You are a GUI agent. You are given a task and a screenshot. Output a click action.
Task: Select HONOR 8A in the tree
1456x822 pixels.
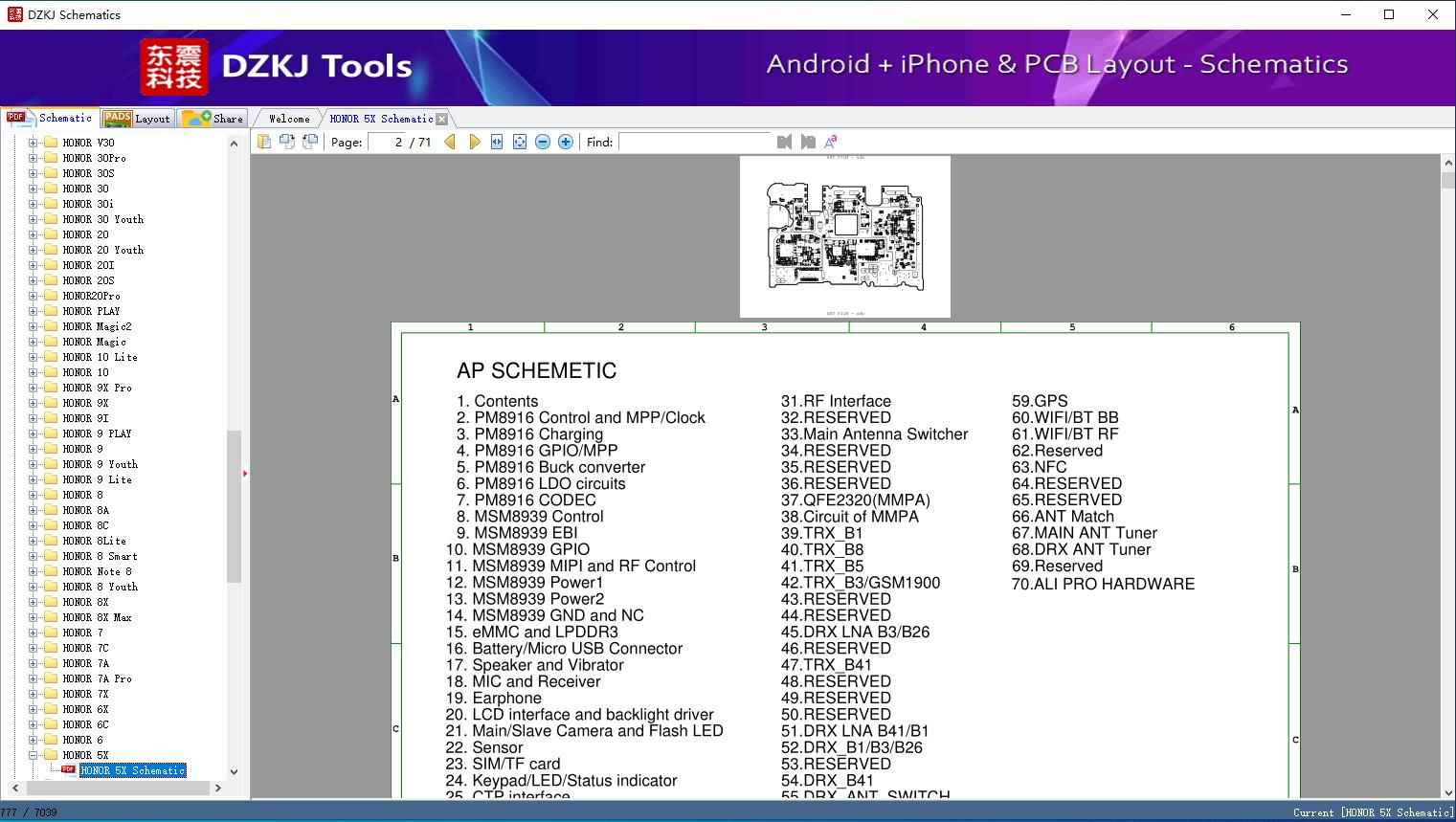coord(85,510)
